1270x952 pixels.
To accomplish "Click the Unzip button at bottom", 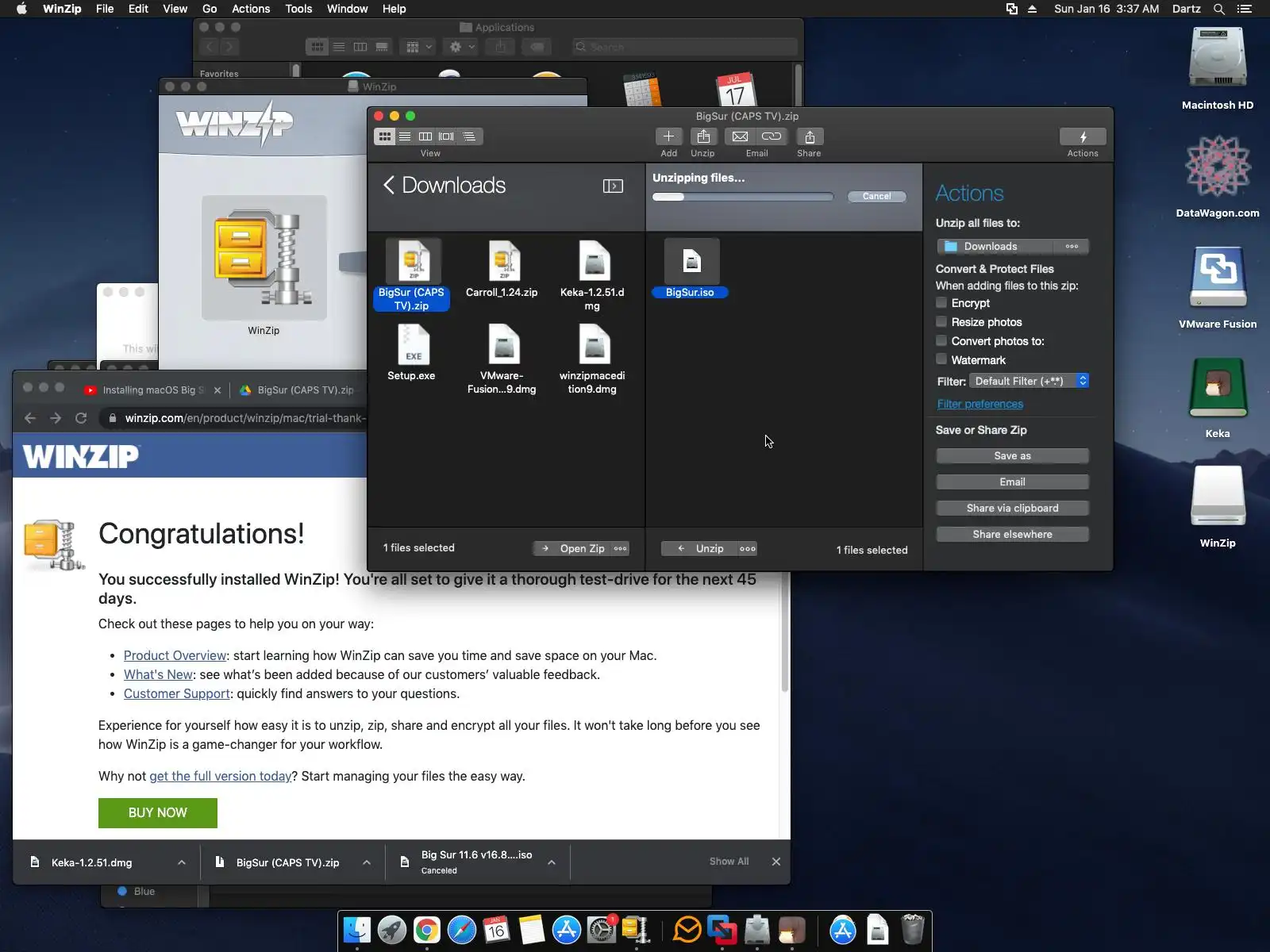I will click(x=700, y=548).
